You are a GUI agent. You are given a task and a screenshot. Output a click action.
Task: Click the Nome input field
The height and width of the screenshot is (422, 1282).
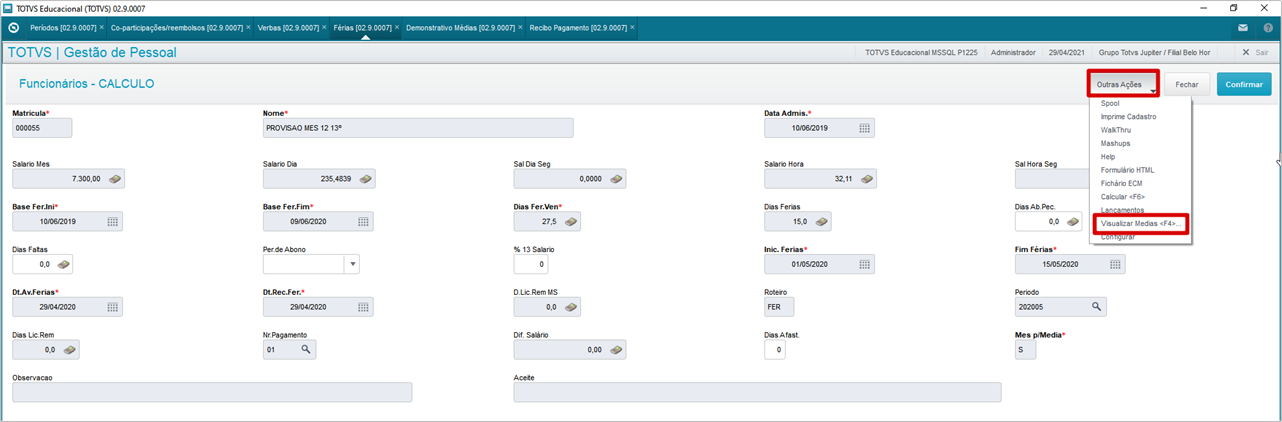[418, 128]
